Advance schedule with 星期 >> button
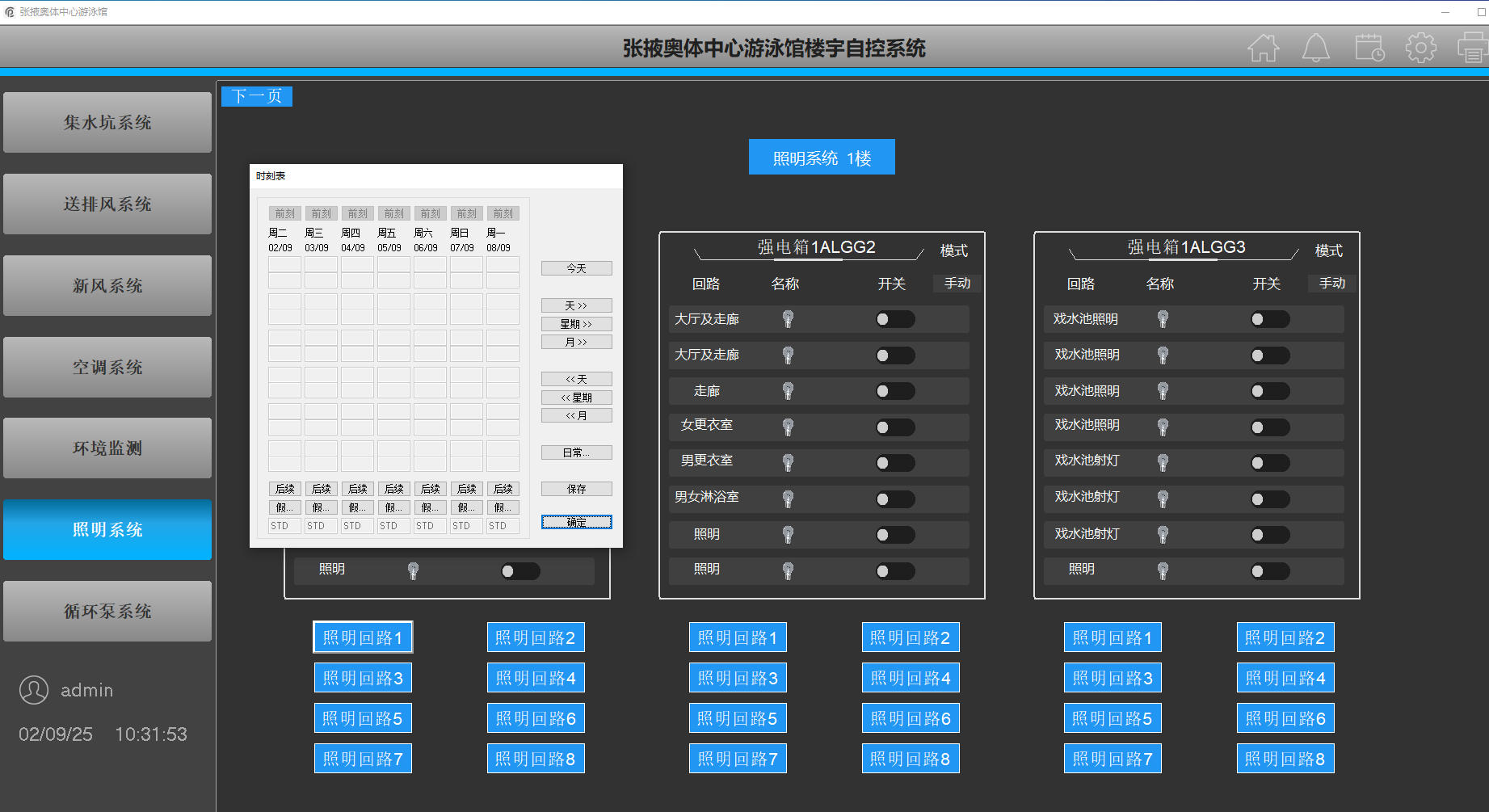Image resolution: width=1489 pixels, height=812 pixels. 576,324
